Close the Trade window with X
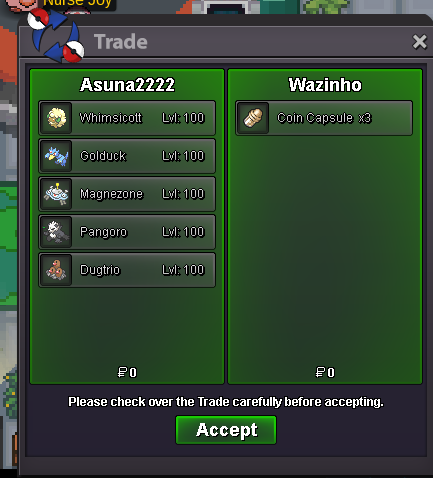Screen dimensions: 433x478 [419, 42]
